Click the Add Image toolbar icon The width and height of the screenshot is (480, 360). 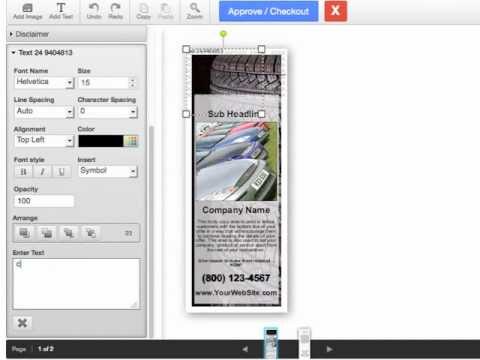pyautogui.click(x=28, y=11)
